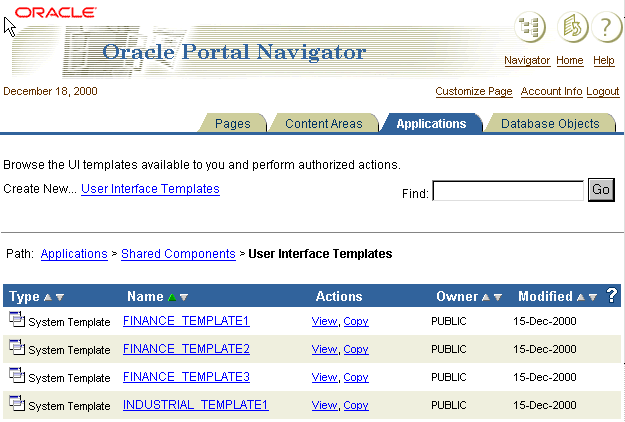The height and width of the screenshot is (422, 625).
Task: Sort Type column ascending
Action: pyautogui.click(x=47, y=297)
